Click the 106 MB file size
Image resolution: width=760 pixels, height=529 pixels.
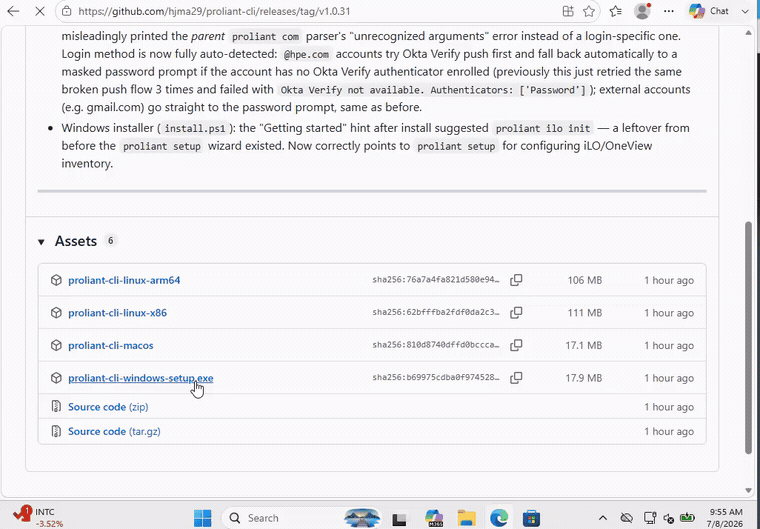pyautogui.click(x=585, y=280)
